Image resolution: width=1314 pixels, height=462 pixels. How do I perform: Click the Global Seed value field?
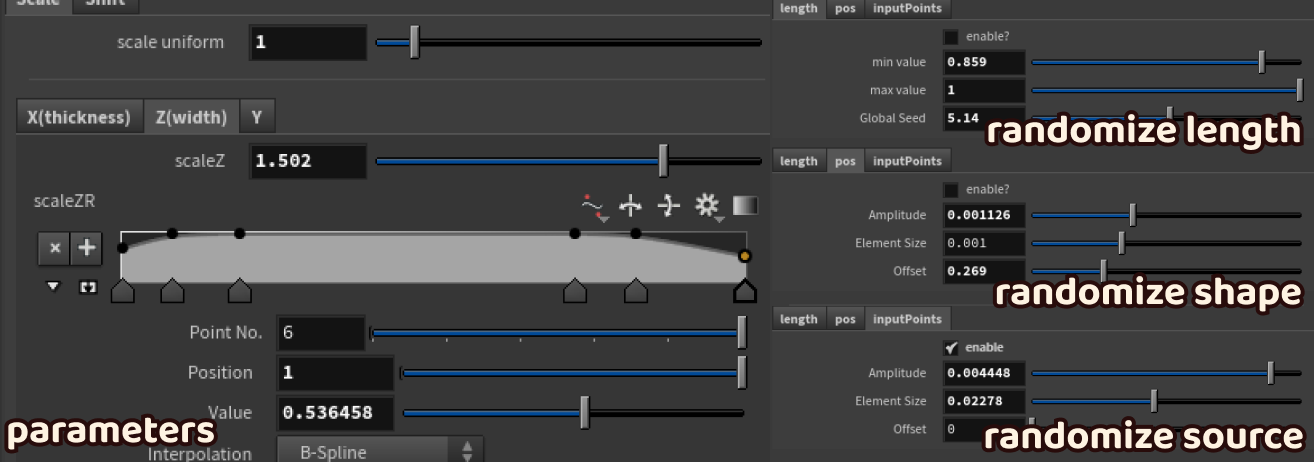coord(984,118)
